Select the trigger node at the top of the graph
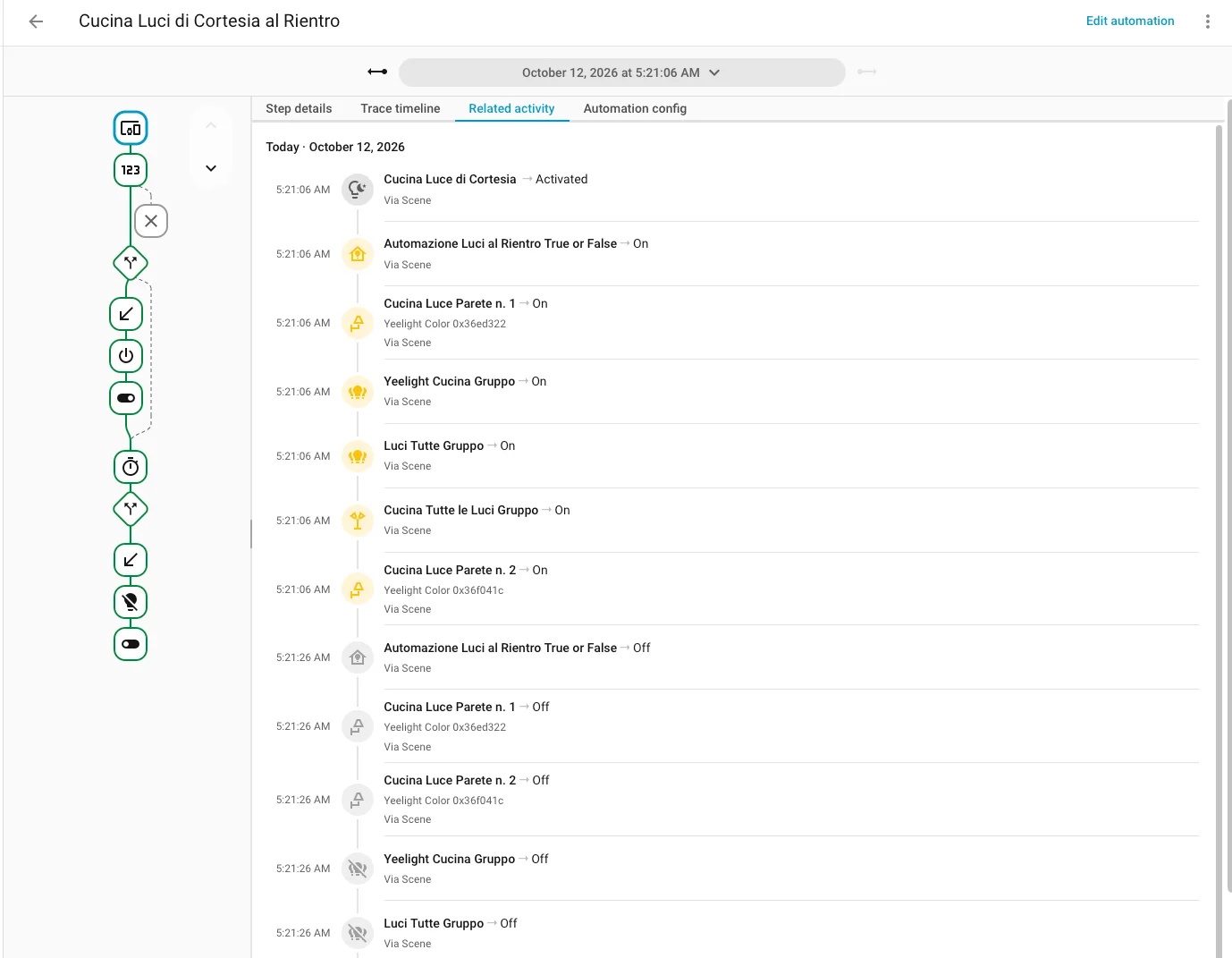Screen dimensions: 1232x958 [x=131, y=128]
